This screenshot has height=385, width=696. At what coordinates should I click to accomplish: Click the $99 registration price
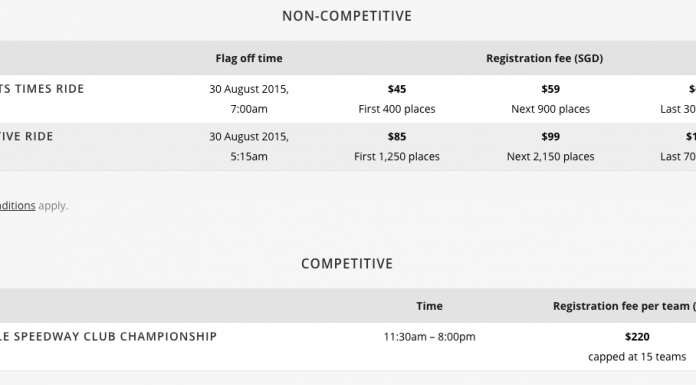point(550,136)
